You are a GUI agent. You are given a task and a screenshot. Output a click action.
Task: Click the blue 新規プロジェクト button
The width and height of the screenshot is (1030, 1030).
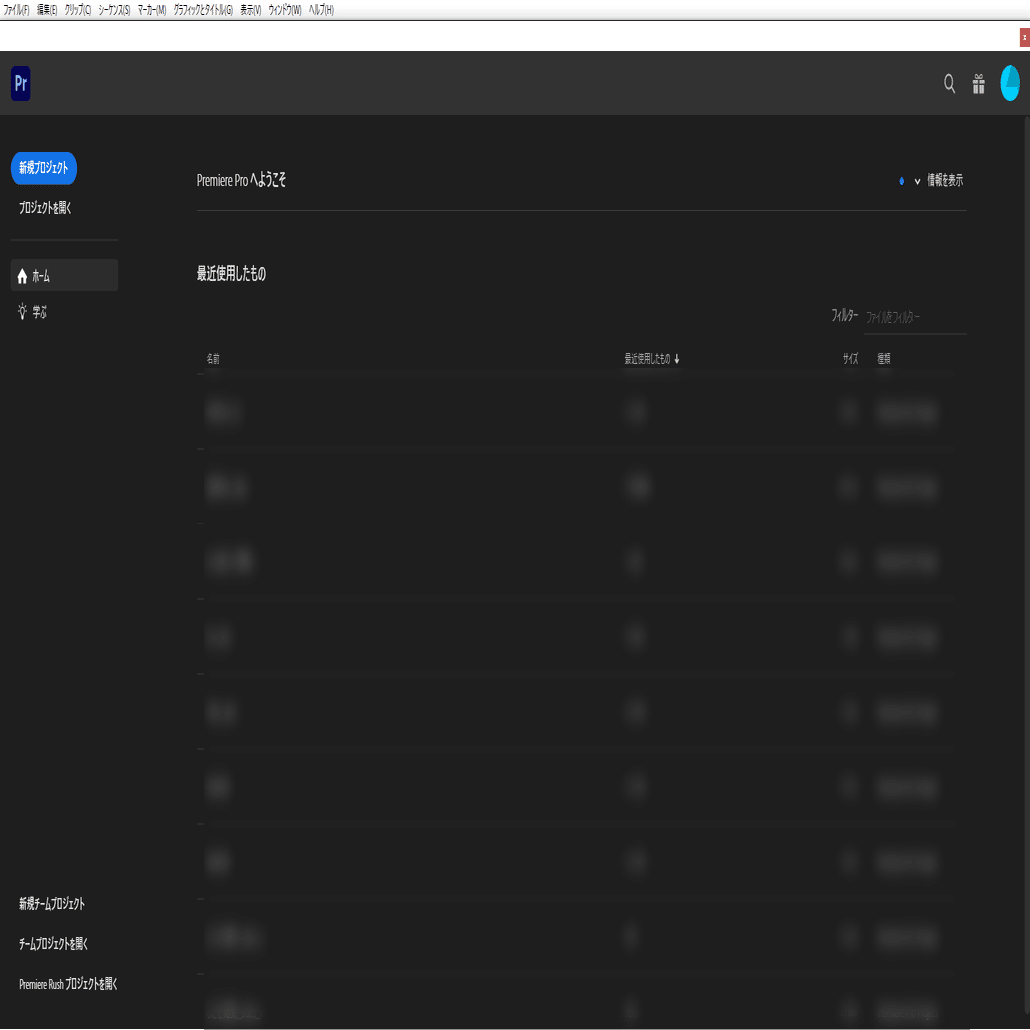tap(44, 168)
